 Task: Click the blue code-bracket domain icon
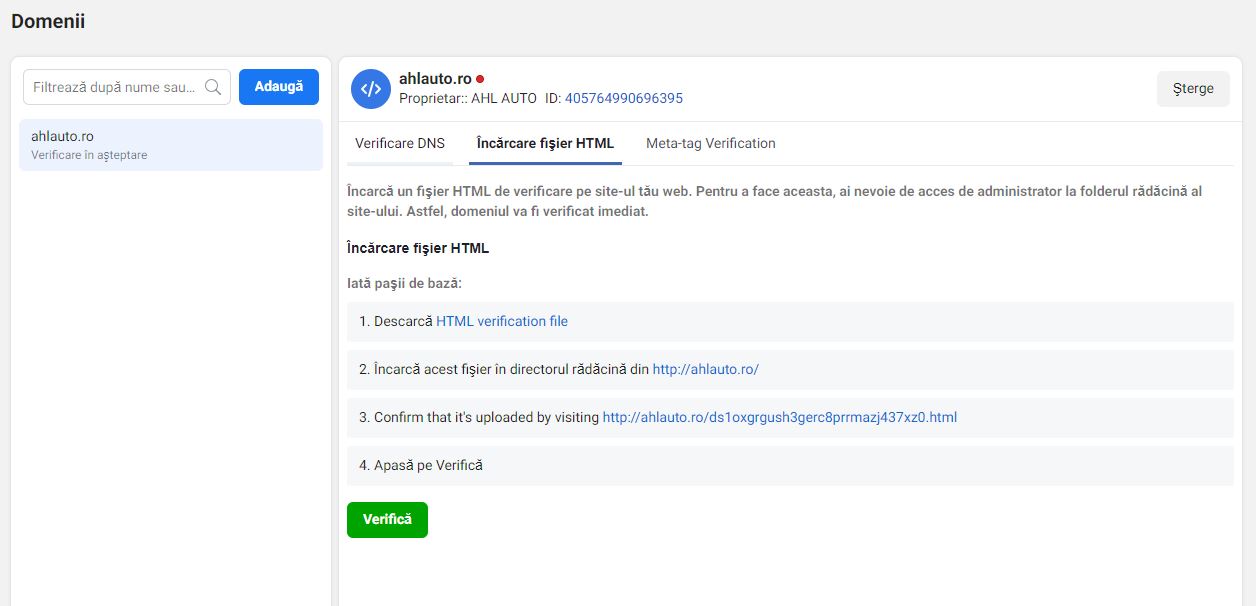[370, 89]
